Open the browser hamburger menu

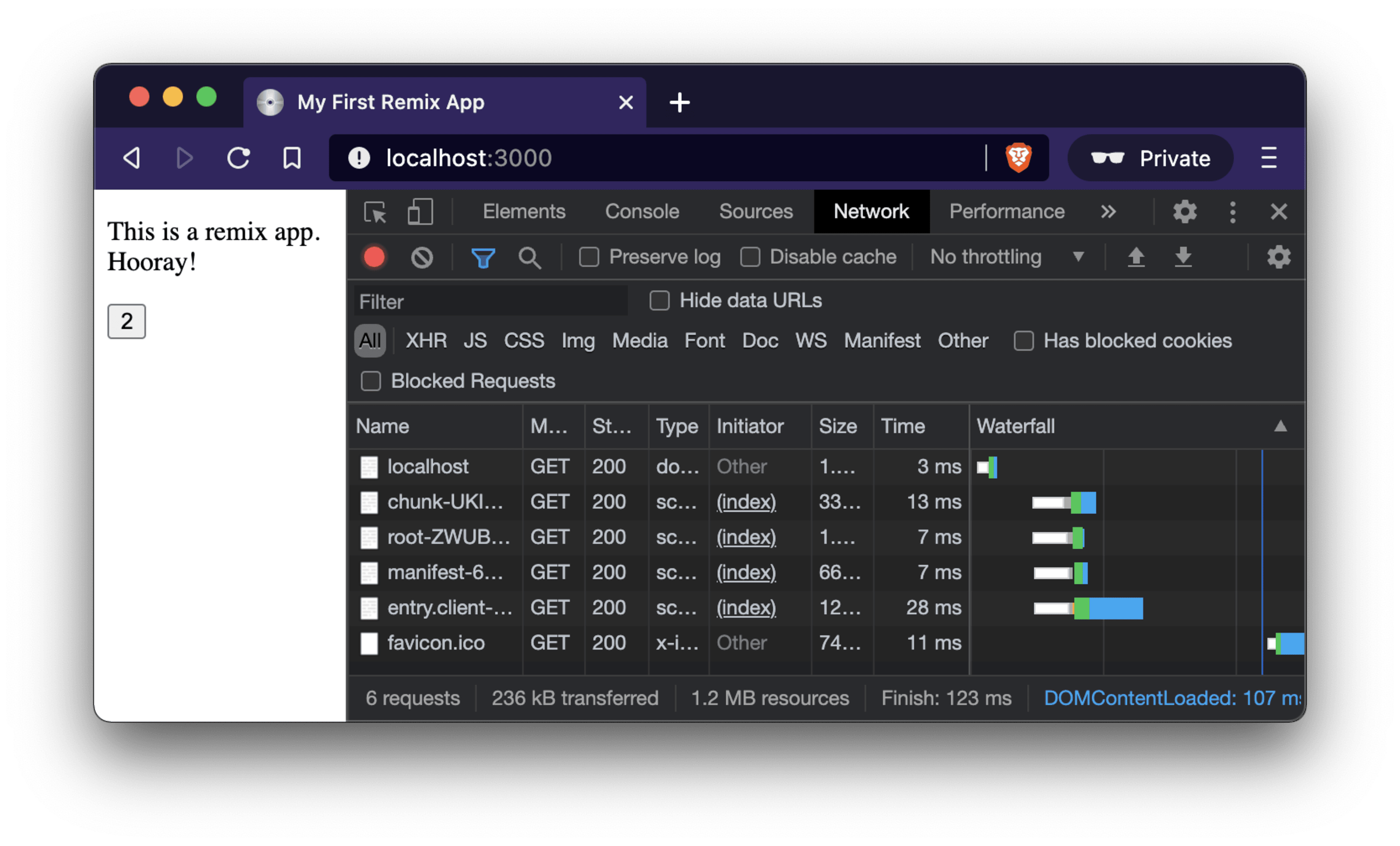point(1269,158)
